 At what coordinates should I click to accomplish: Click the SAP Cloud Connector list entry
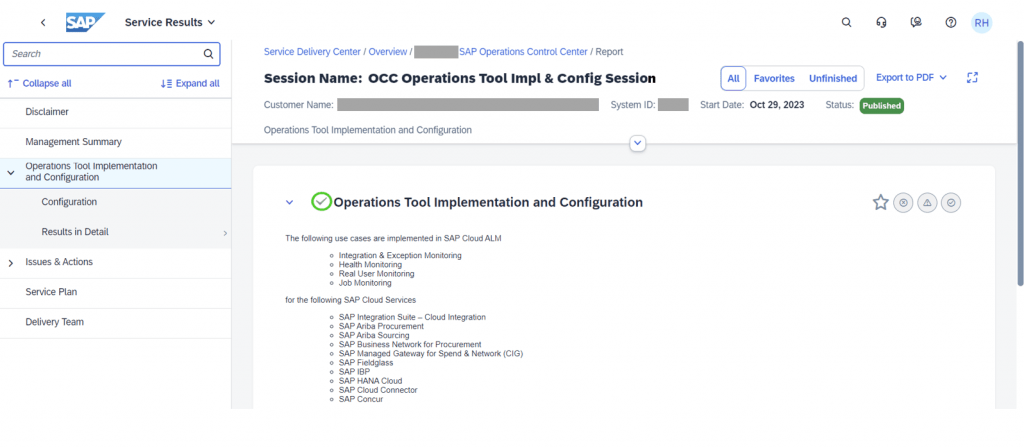tap(378, 390)
